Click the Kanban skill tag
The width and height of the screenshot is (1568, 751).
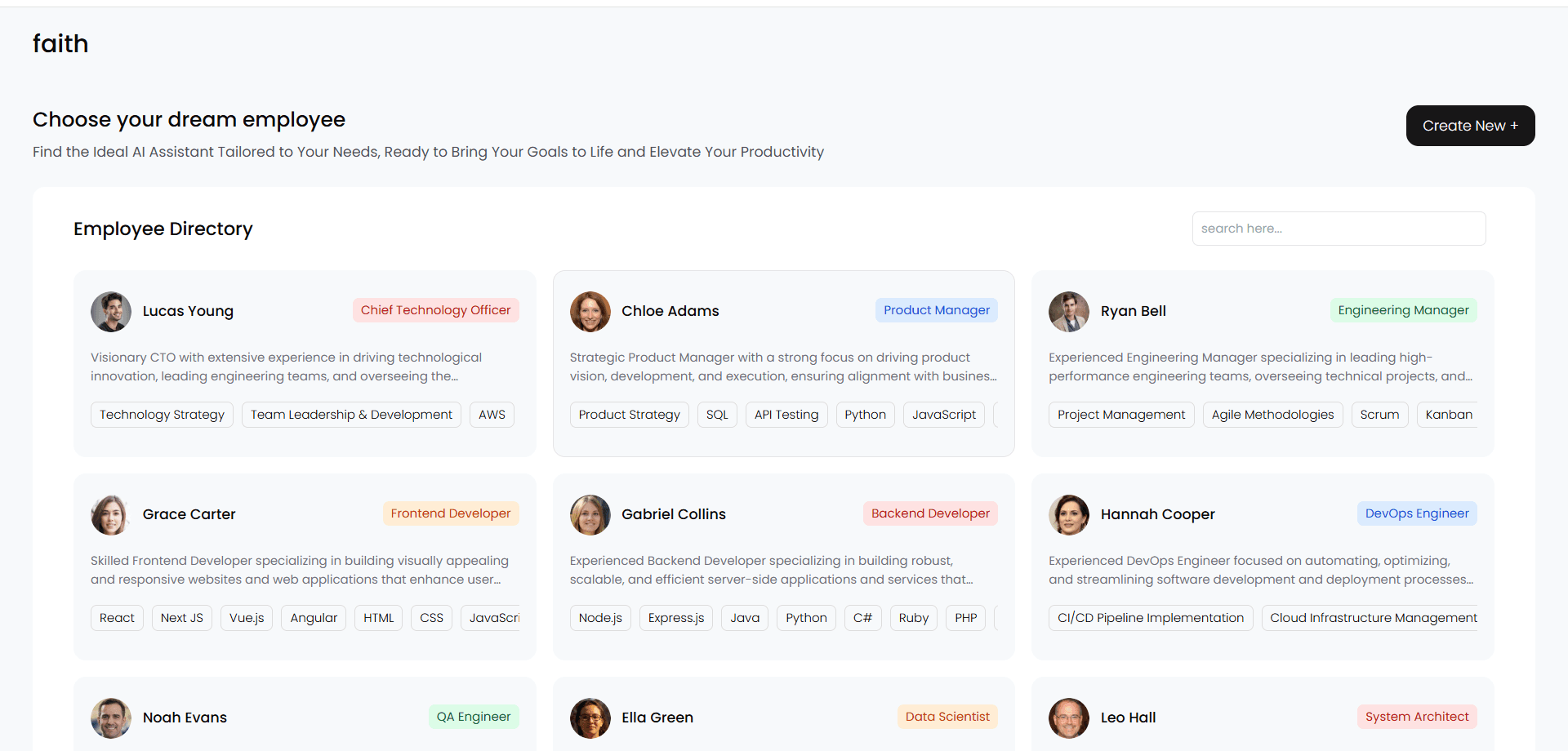[1448, 415]
